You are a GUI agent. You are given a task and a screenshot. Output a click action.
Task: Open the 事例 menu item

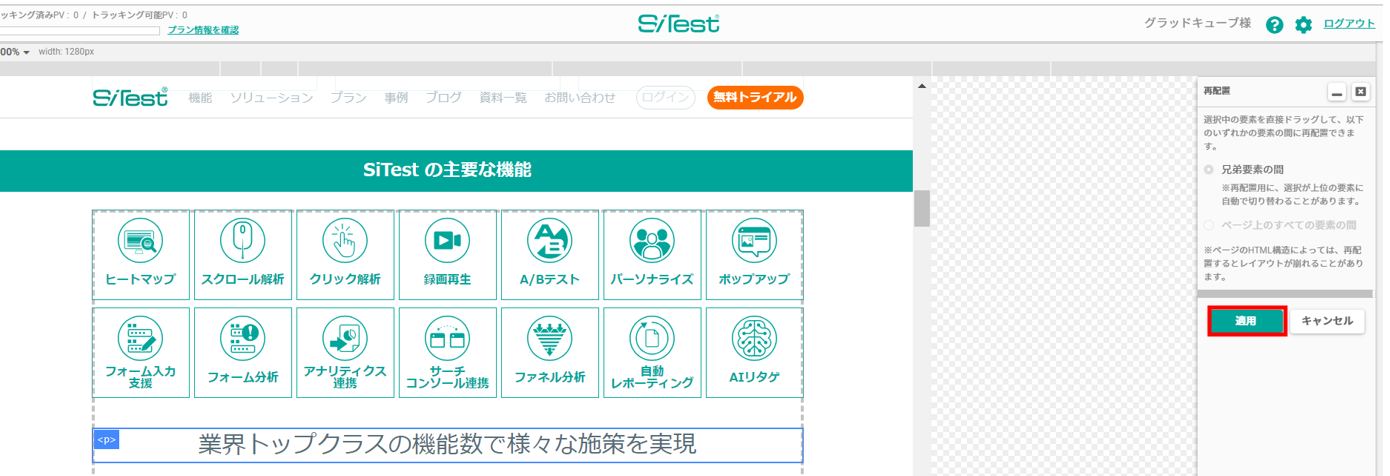tap(396, 98)
